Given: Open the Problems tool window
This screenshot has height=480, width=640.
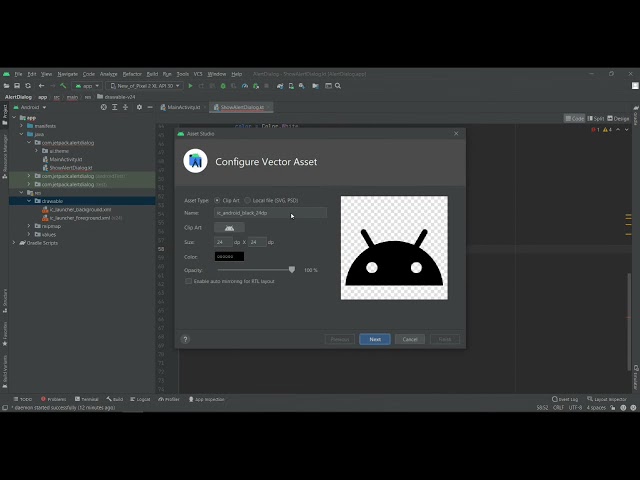Looking at the screenshot, I should click(53, 399).
